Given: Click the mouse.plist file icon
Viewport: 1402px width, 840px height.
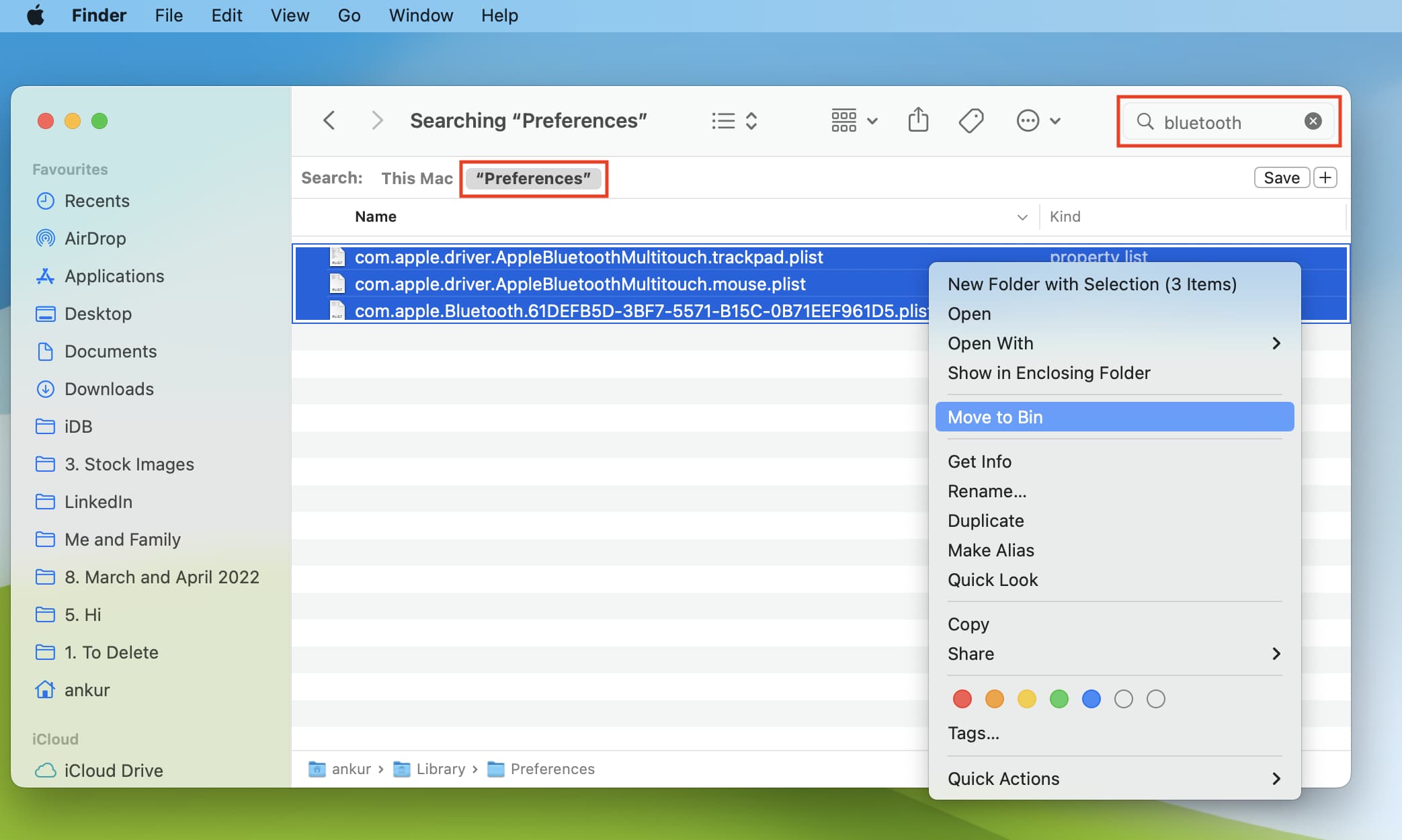Looking at the screenshot, I should click(x=337, y=284).
